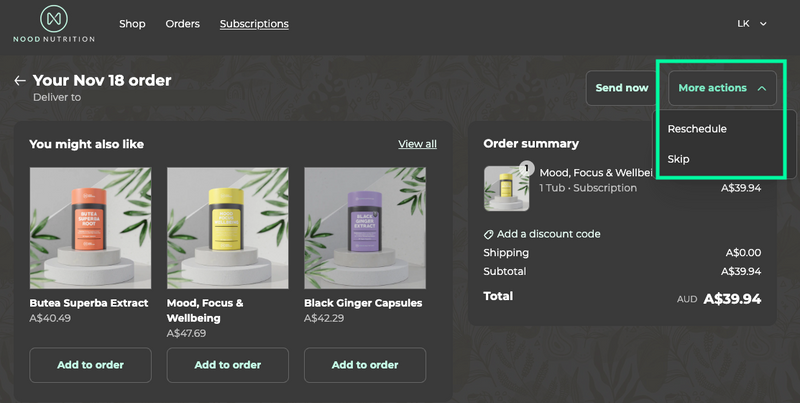Switch to the Subscriptions tab

tap(254, 24)
